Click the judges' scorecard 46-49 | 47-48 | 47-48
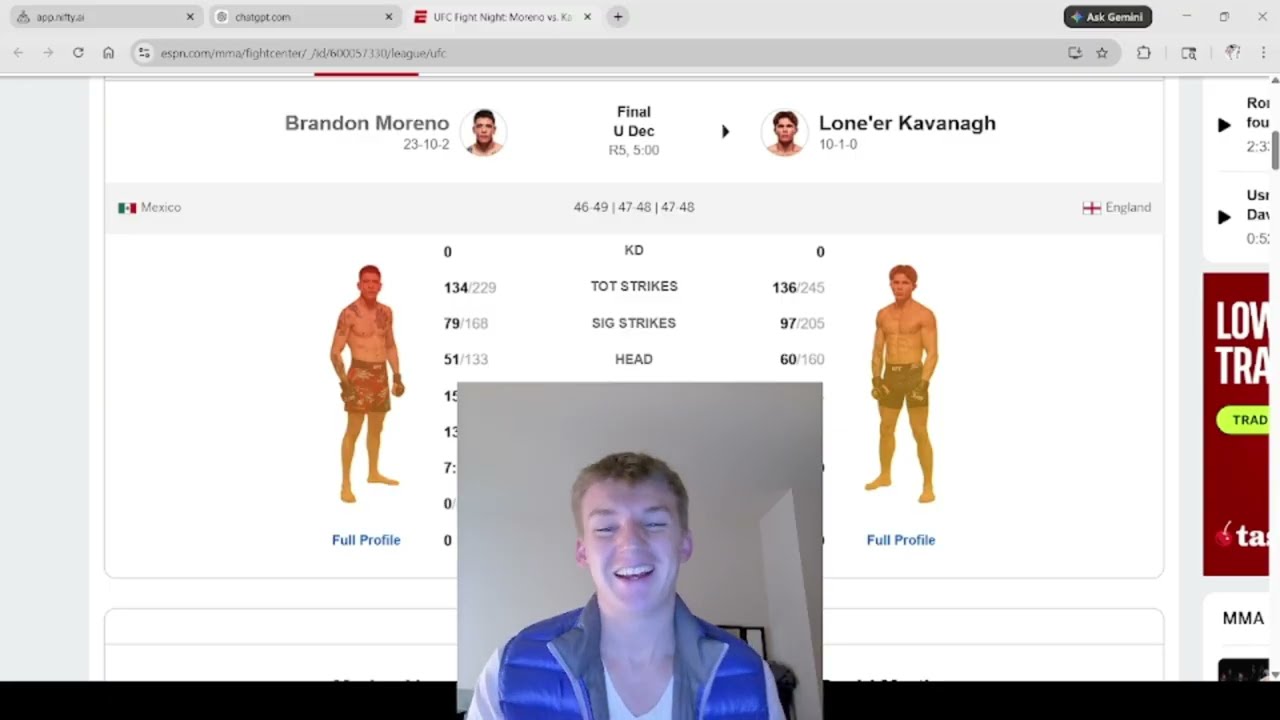The image size is (1280, 720). pos(634,208)
